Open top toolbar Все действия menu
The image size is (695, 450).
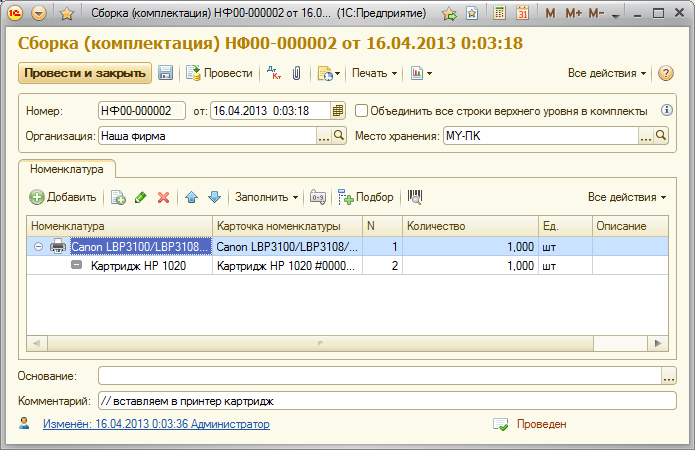coord(607,73)
